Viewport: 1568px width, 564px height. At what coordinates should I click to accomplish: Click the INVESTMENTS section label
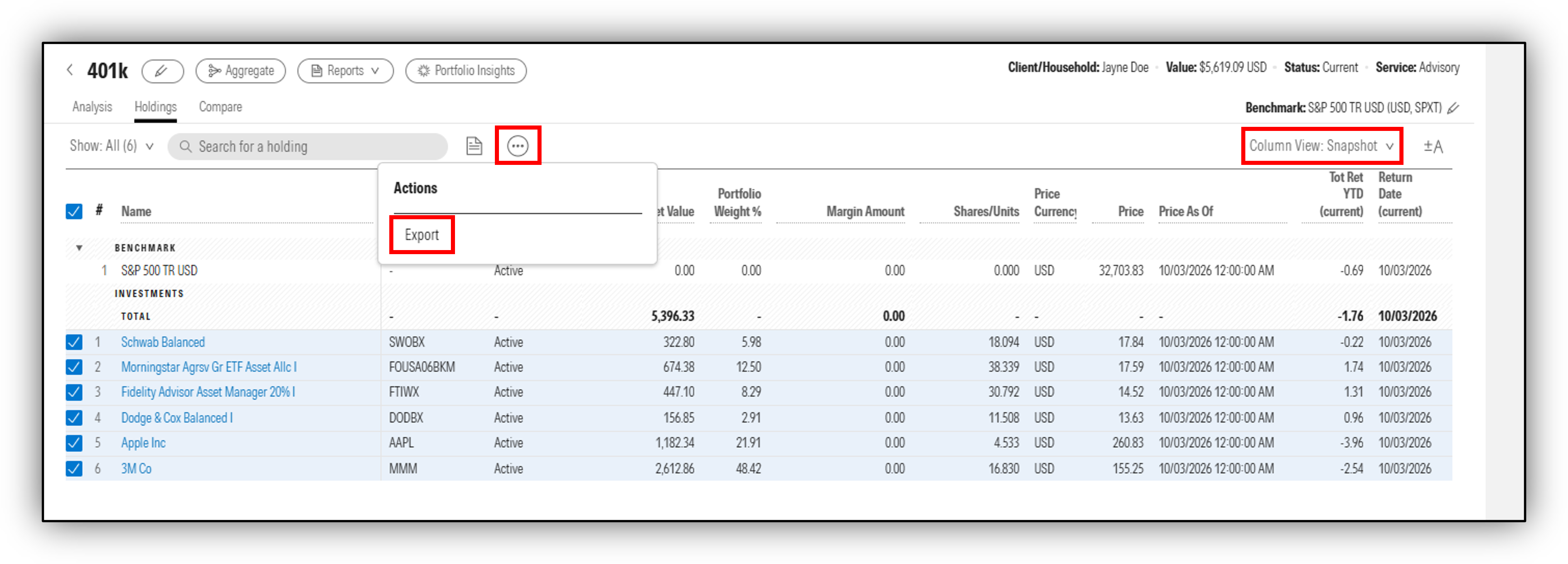149,293
